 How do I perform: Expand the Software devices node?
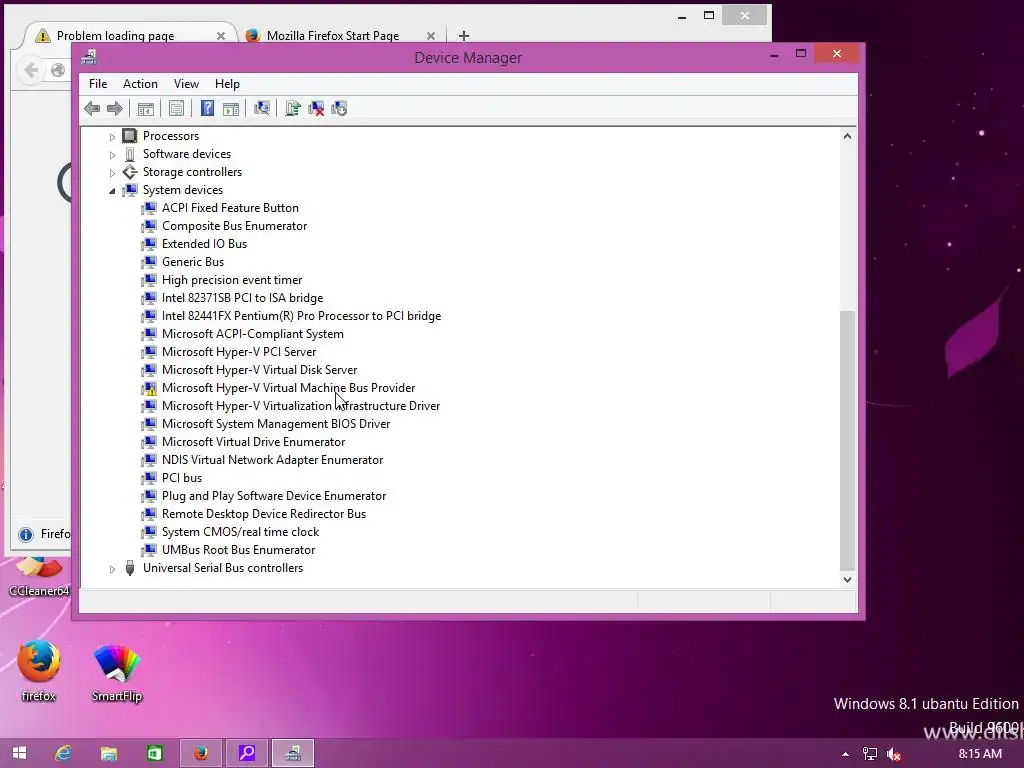(112, 155)
